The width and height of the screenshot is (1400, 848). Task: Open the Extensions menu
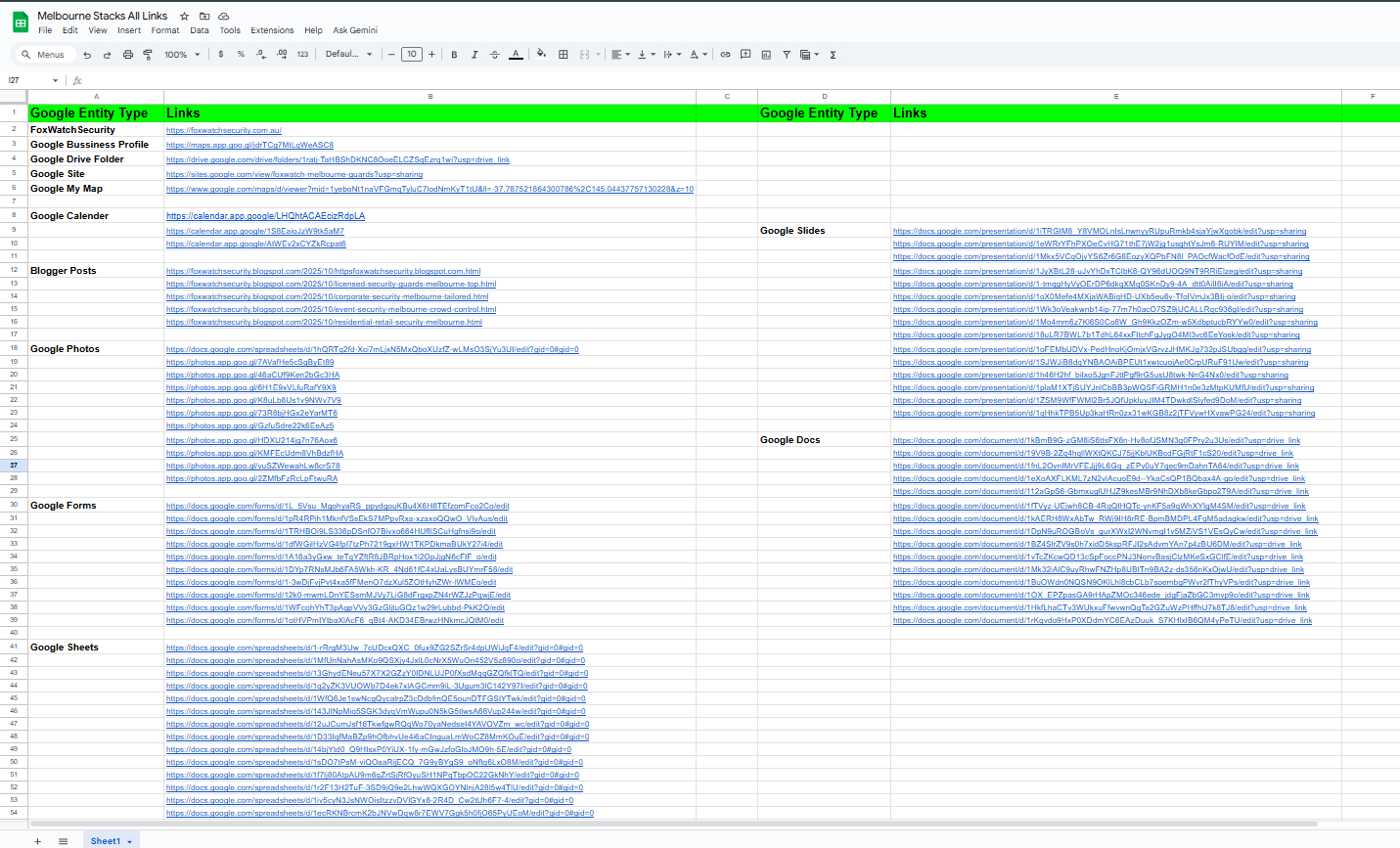tap(272, 30)
